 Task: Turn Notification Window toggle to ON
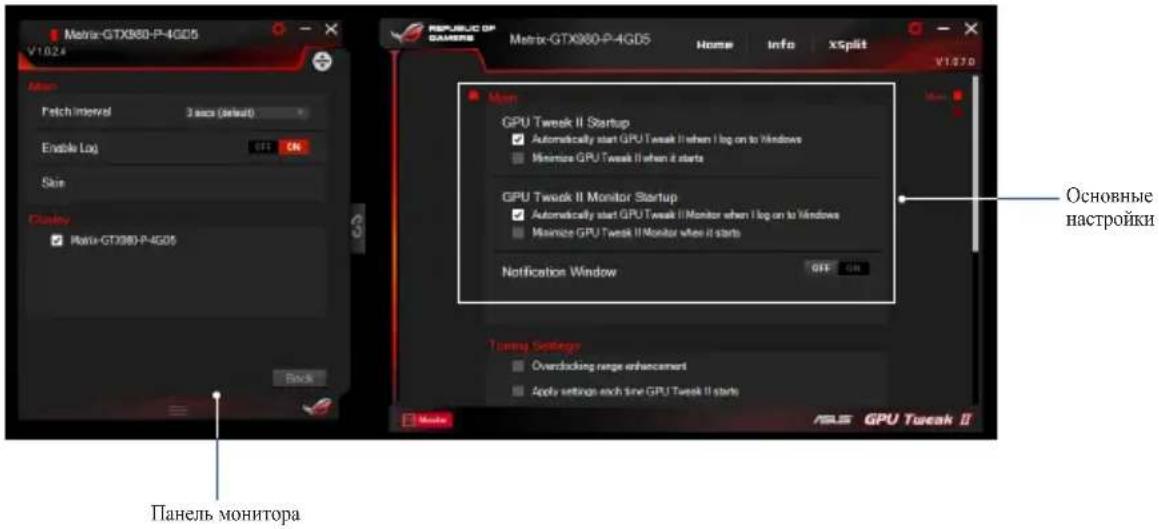click(854, 268)
